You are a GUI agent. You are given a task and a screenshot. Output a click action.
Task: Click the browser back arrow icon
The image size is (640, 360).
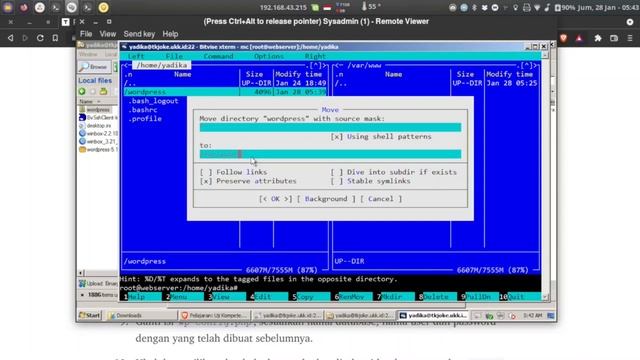tap(11, 38)
